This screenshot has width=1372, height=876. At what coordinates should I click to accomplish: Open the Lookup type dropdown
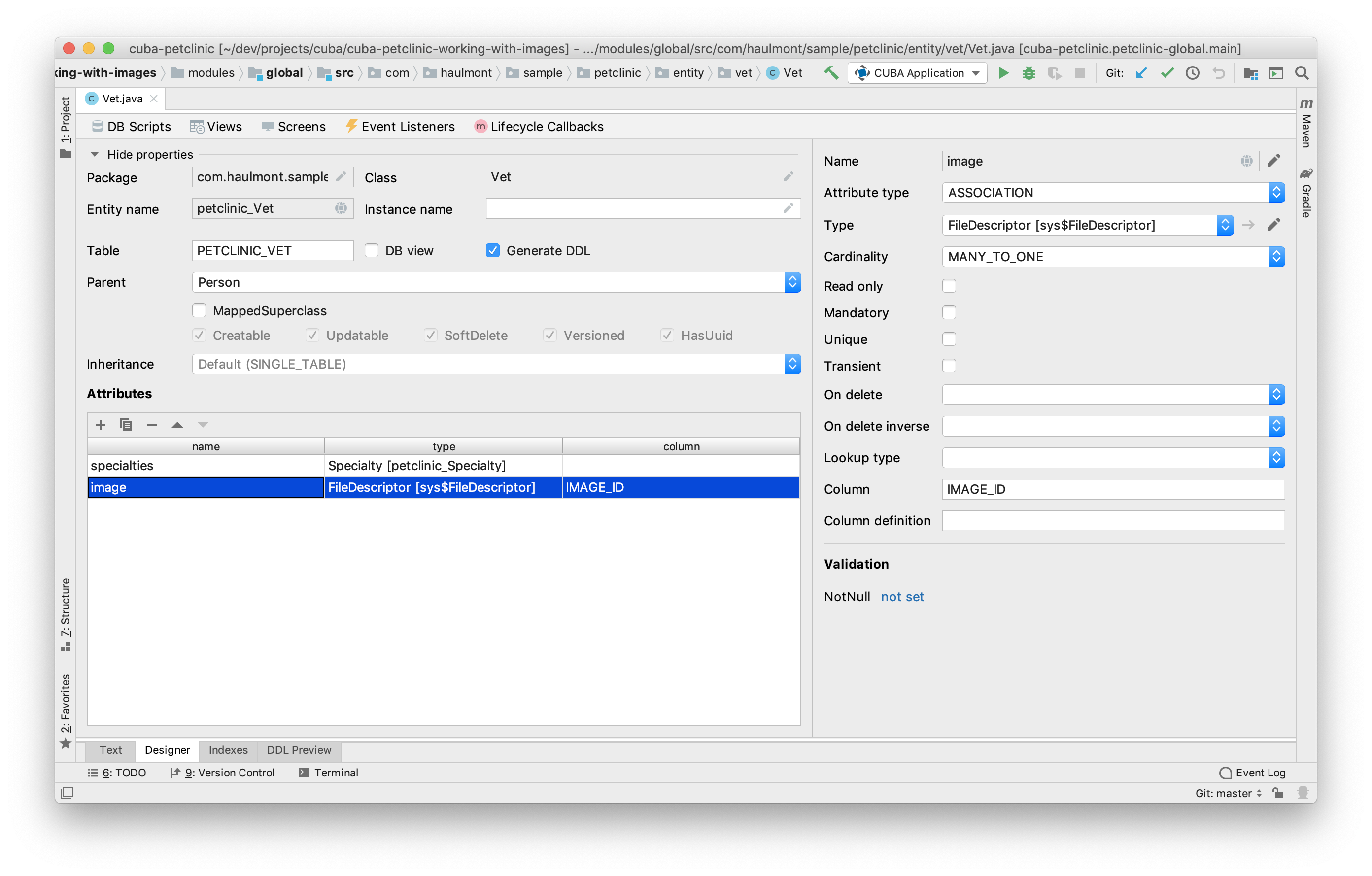point(1113,458)
